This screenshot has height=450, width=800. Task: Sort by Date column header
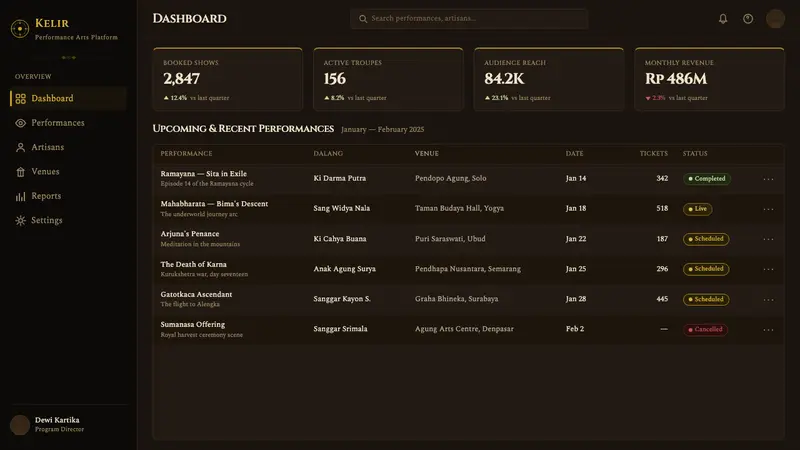pyautogui.click(x=574, y=154)
